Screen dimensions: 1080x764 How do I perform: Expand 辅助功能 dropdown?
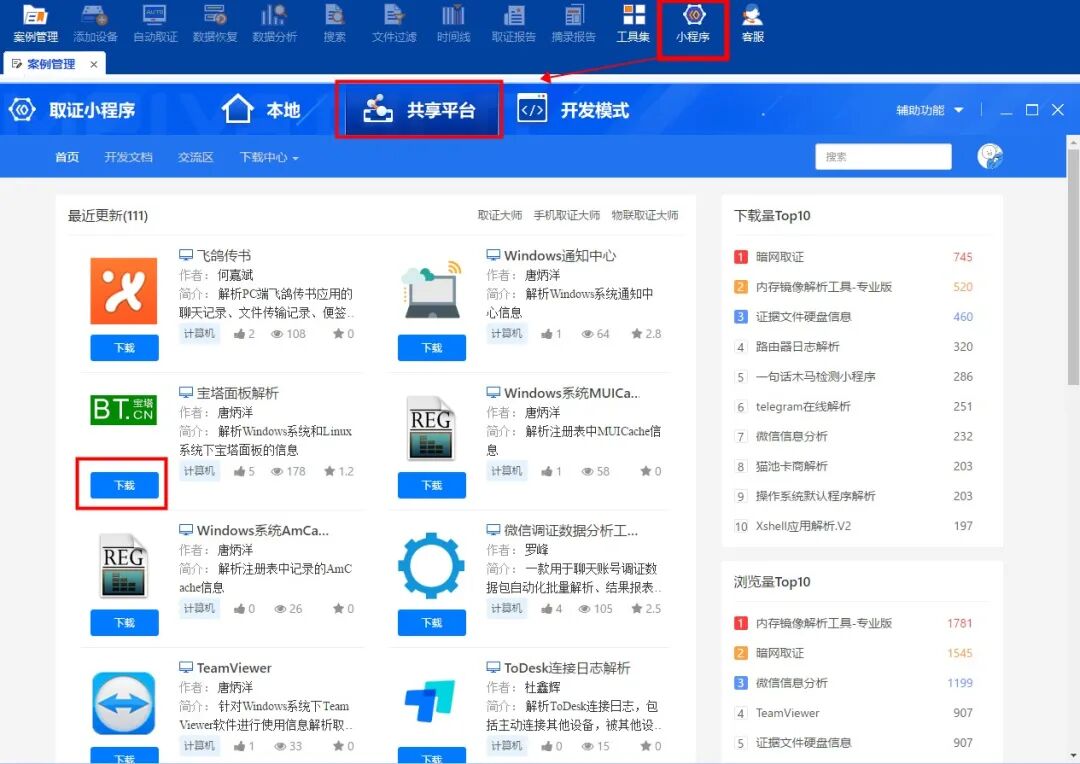pos(929,110)
